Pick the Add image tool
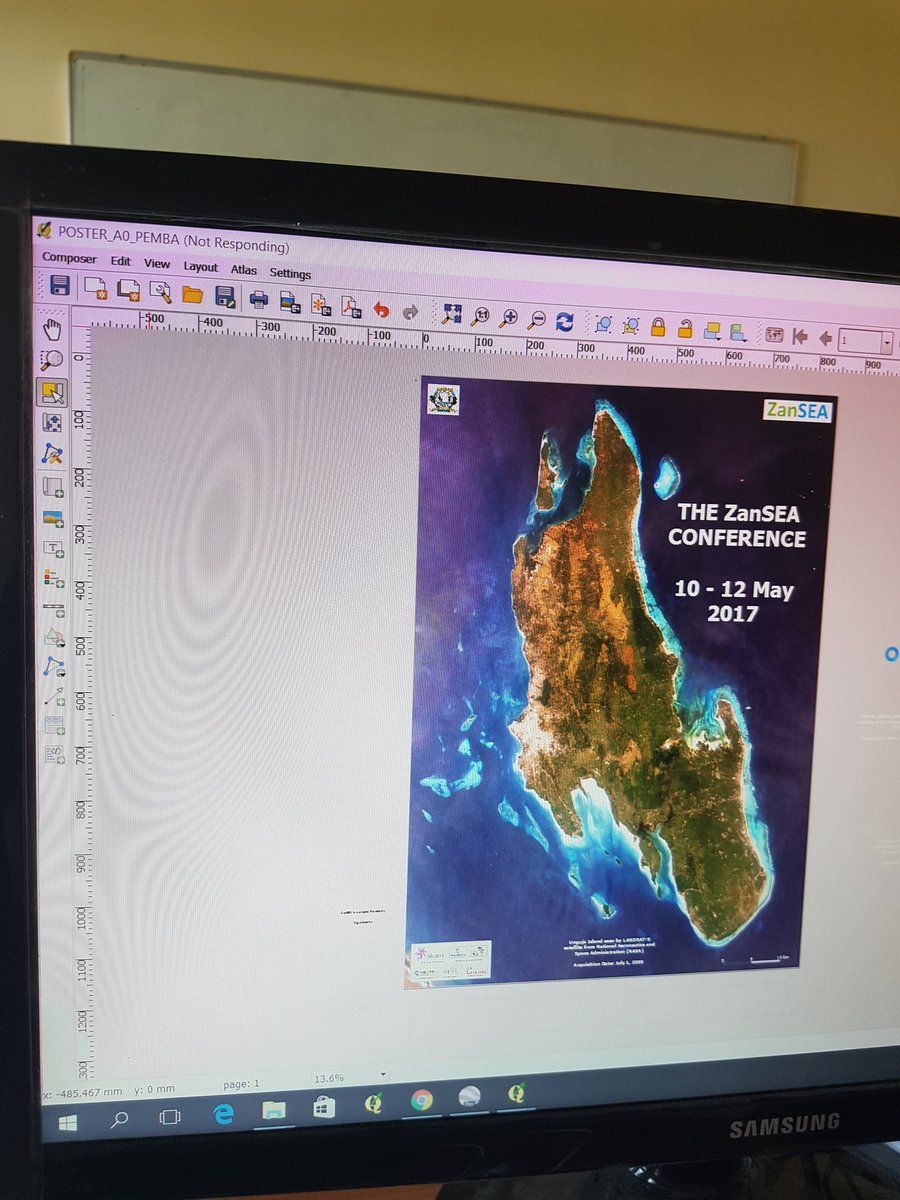The image size is (900, 1200). pos(53,518)
